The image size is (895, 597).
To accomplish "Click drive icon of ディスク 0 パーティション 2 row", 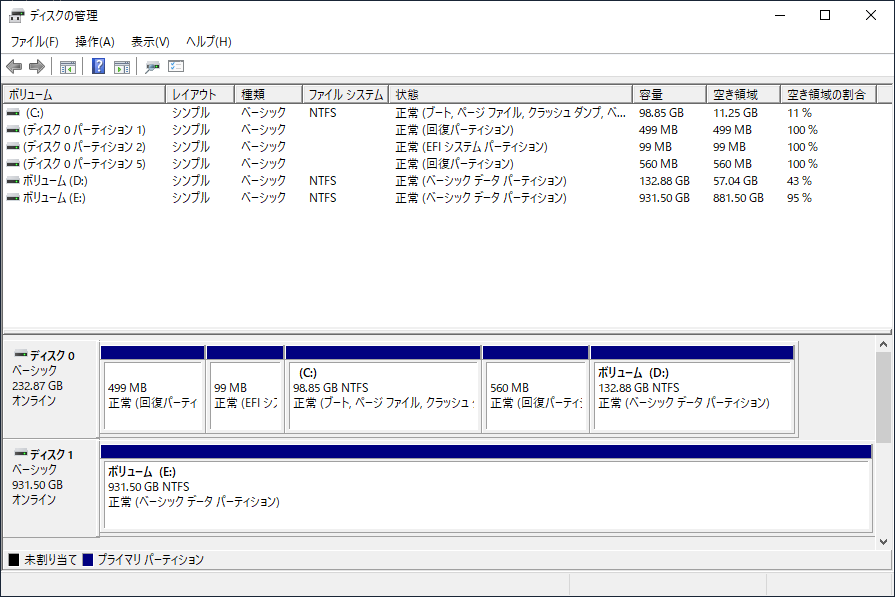I will click(13, 147).
